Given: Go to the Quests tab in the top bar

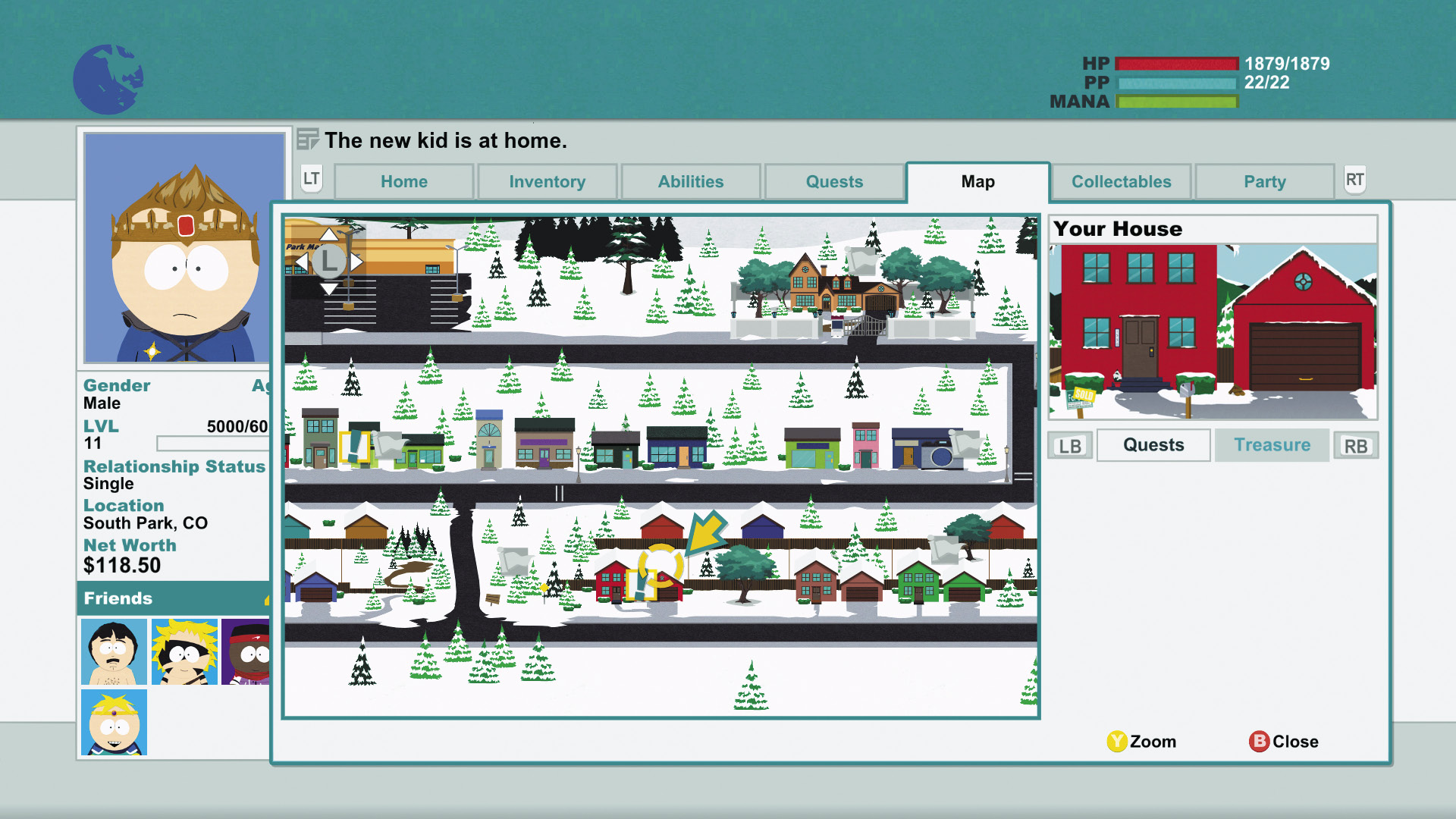Looking at the screenshot, I should 834,182.
